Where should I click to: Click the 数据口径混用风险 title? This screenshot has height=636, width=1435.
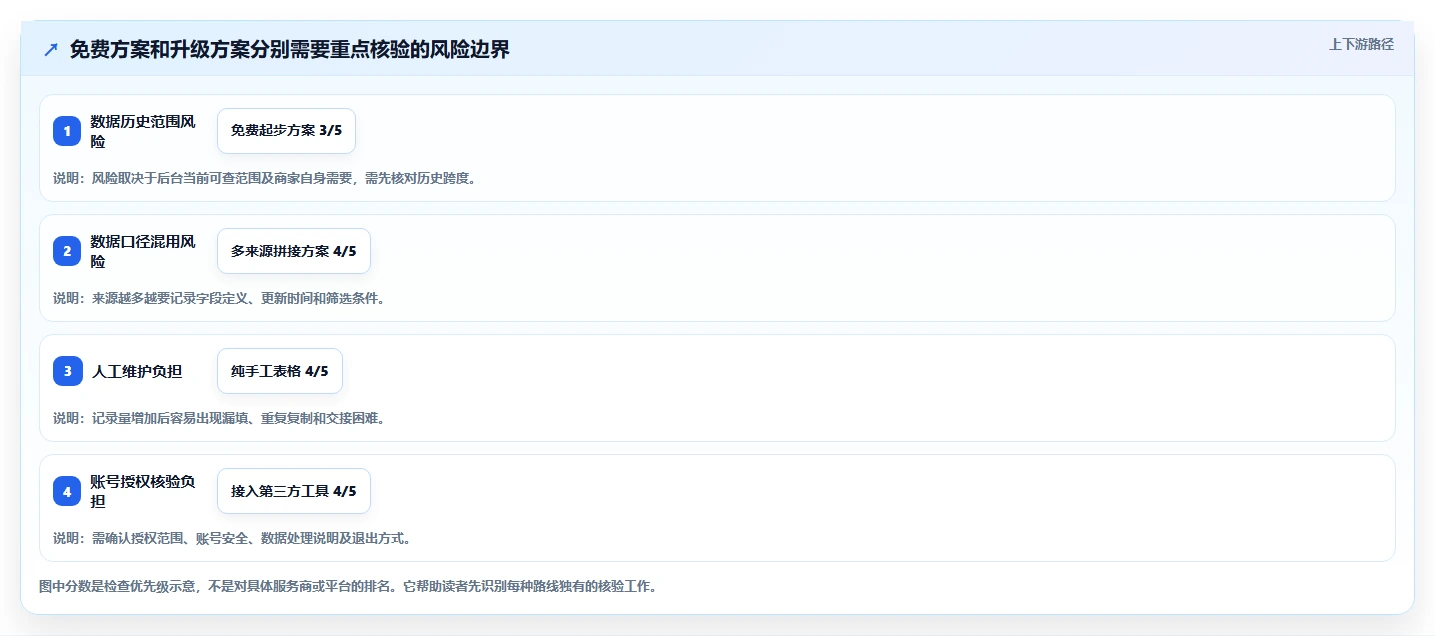[x=143, y=251]
